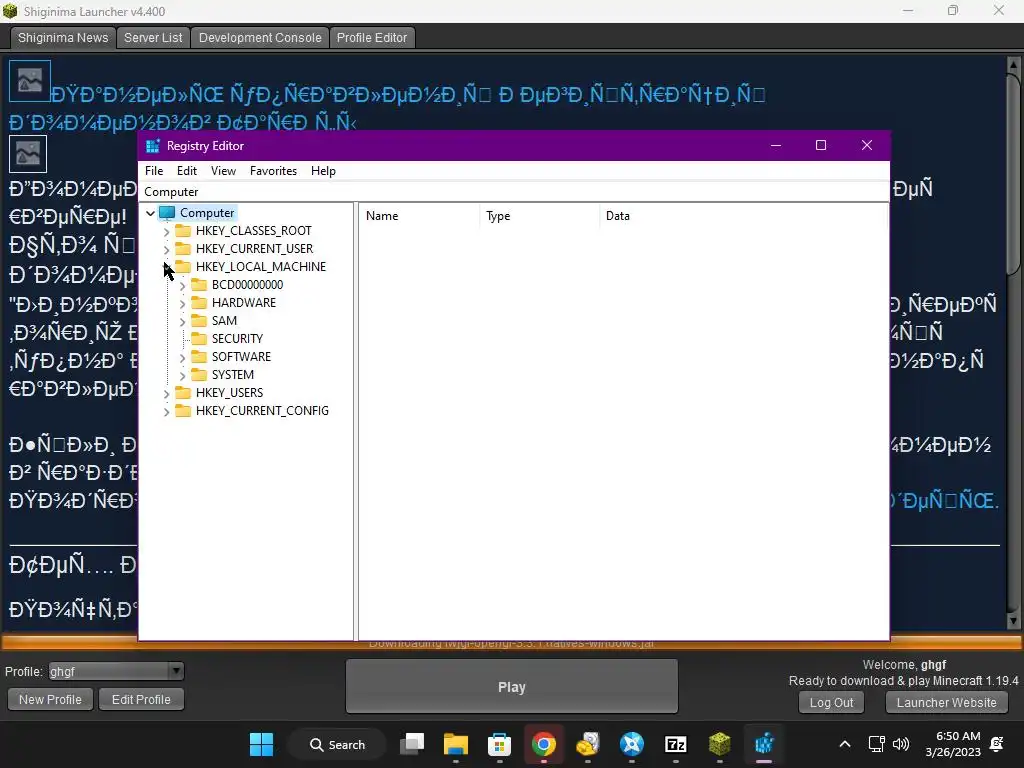Click first broken image in launcher news
Viewport: 1024px width, 768px height.
tap(29, 81)
